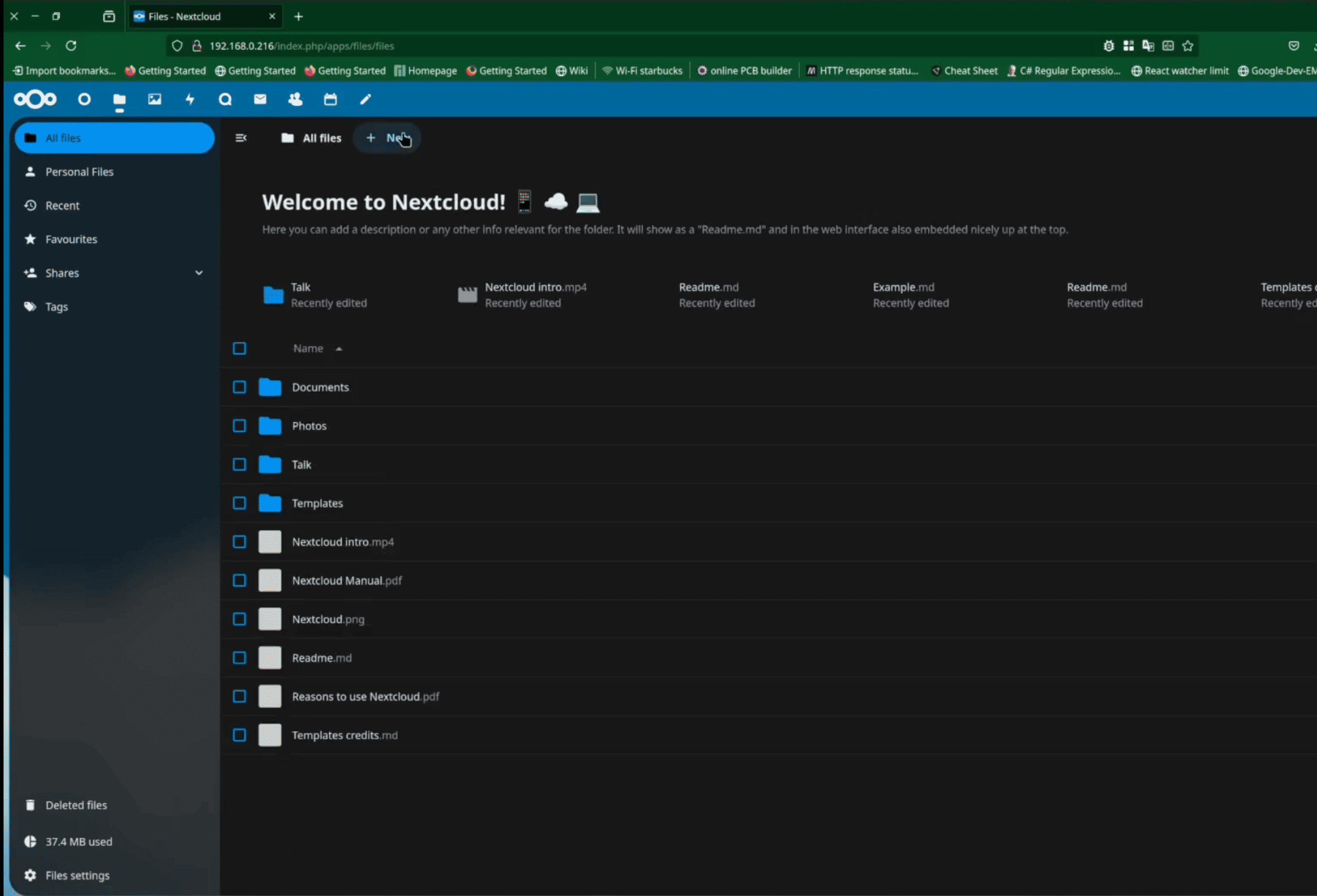Check the Documents folder checkbox

click(x=239, y=387)
